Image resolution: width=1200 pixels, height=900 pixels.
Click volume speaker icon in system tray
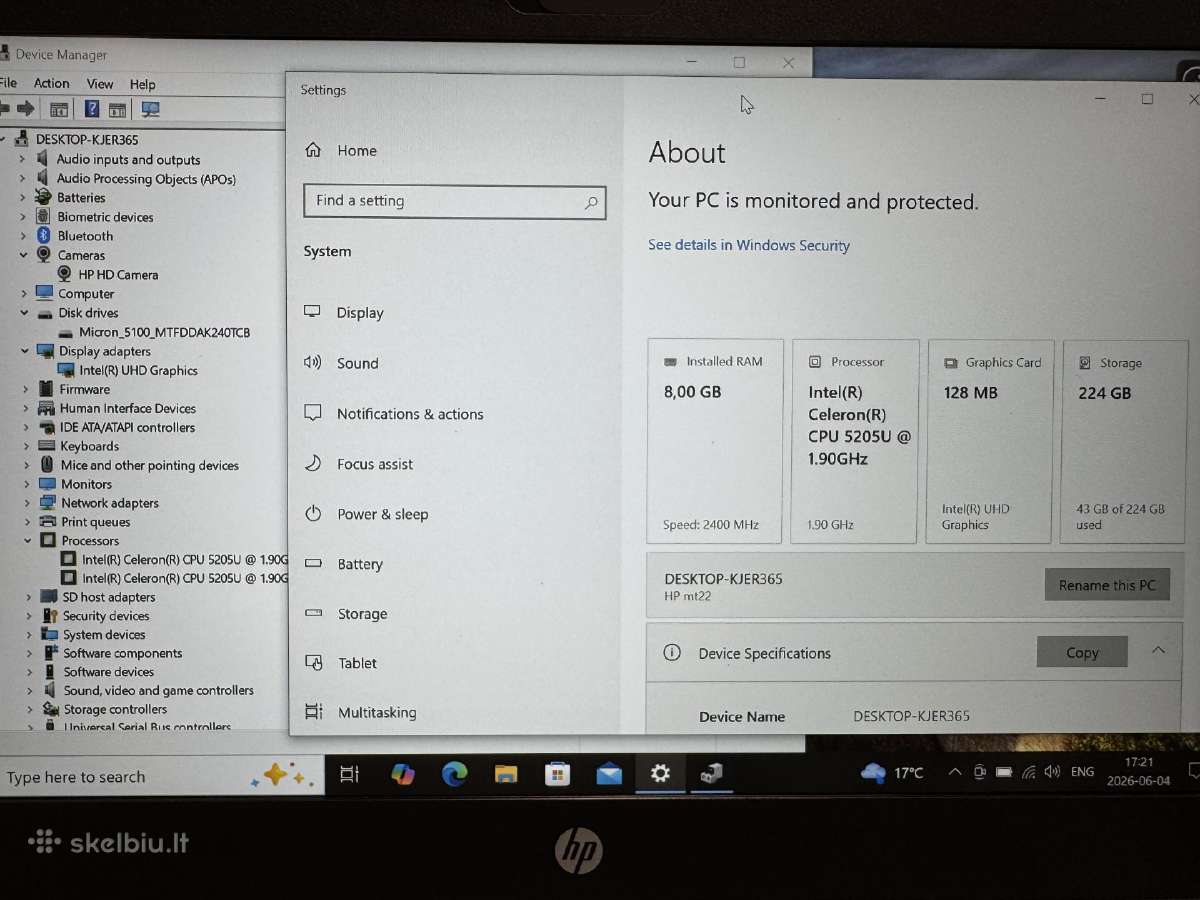point(1051,772)
